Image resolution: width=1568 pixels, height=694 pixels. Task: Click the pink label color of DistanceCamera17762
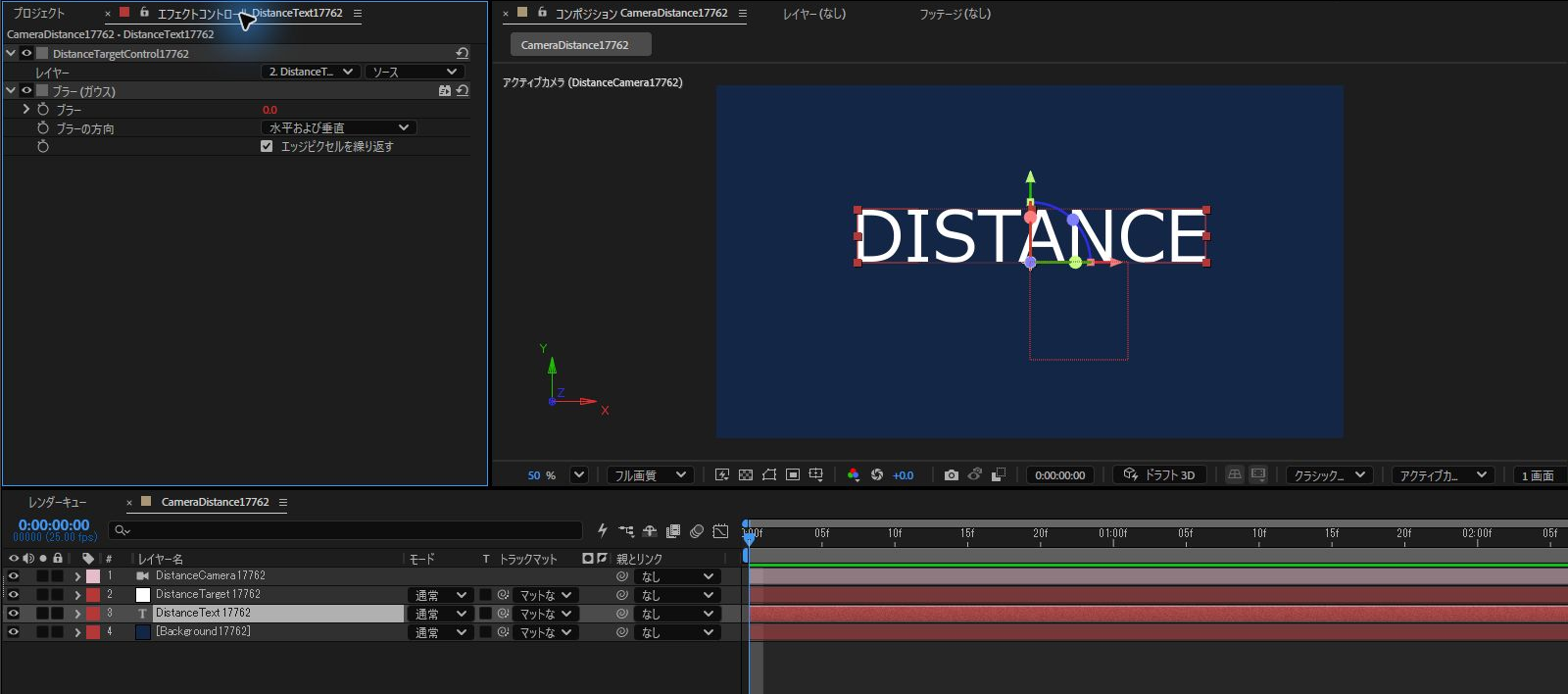click(93, 576)
